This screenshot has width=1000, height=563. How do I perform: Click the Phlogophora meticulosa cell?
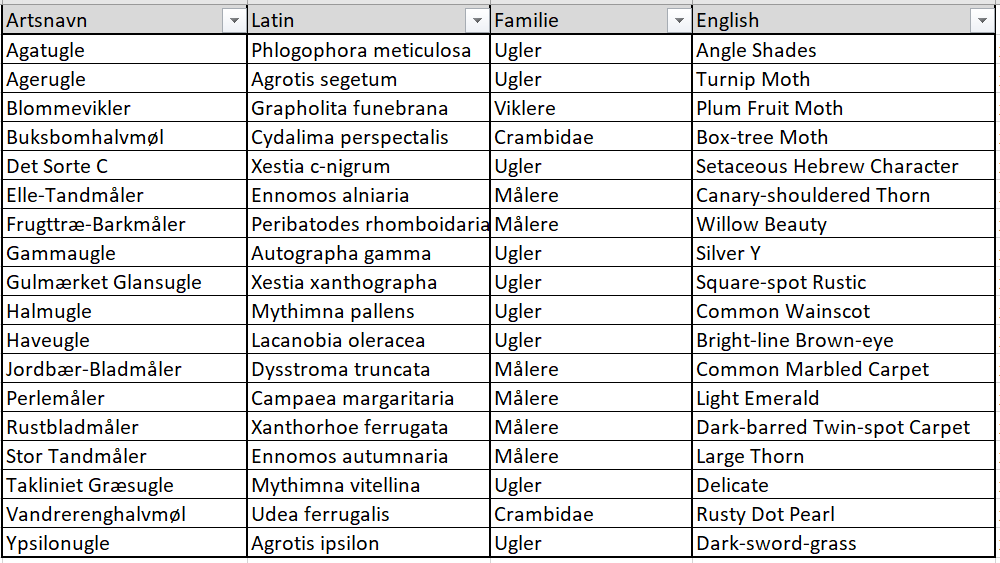(x=368, y=50)
